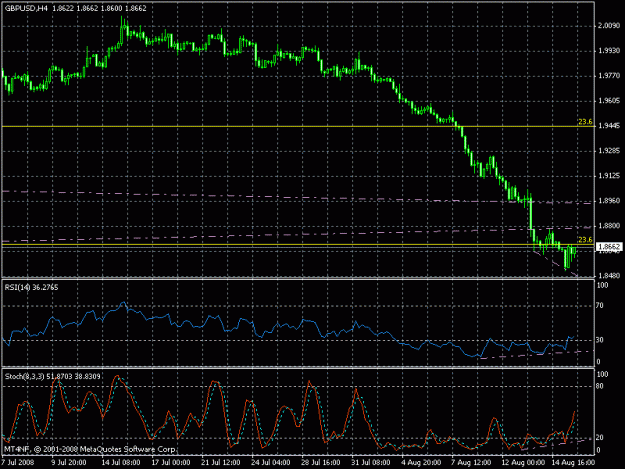Click the 14 Aug 16:00 time label

click(x=573, y=462)
